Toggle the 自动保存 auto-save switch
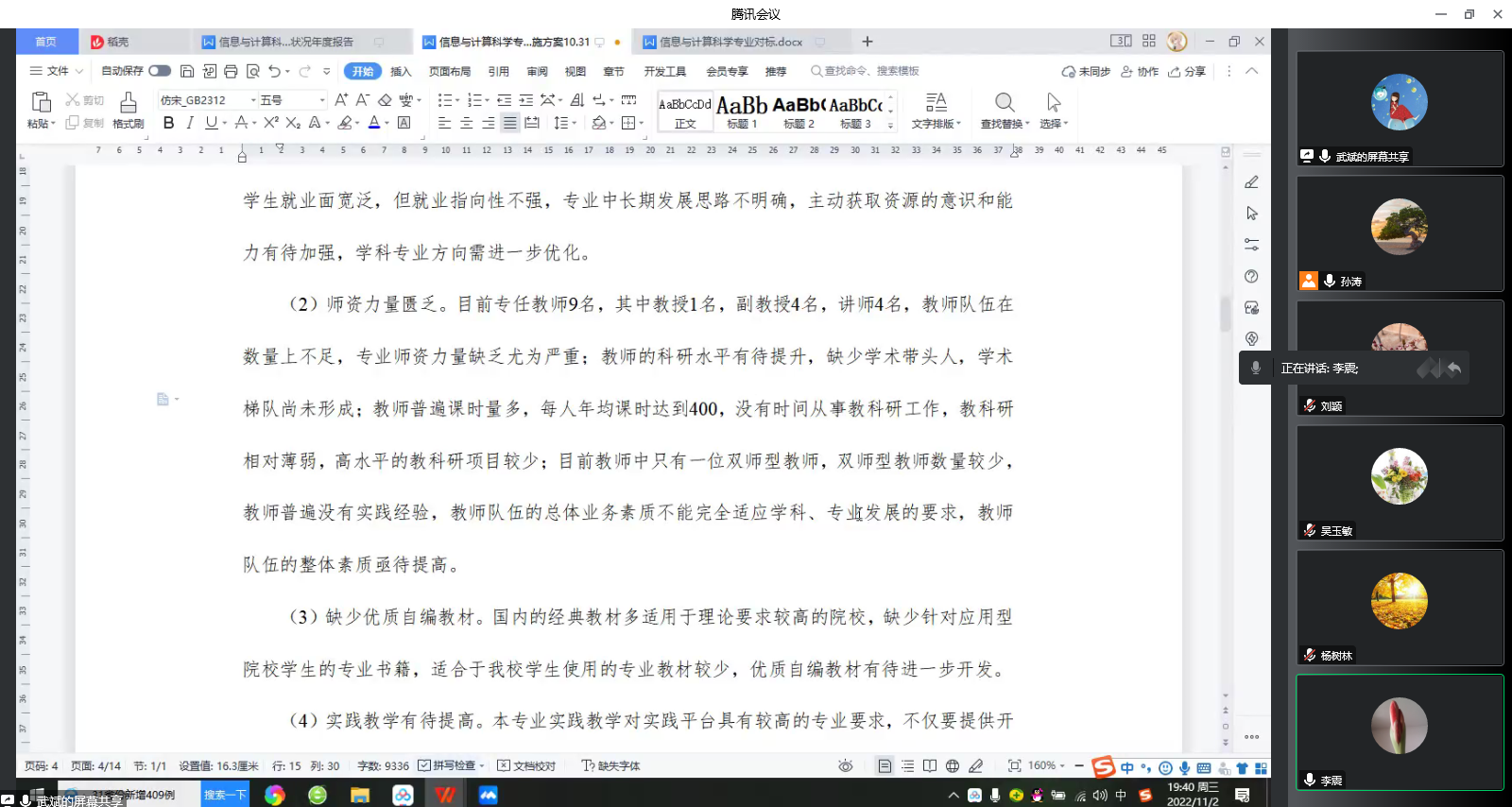The width and height of the screenshot is (1512, 807). pyautogui.click(x=160, y=71)
